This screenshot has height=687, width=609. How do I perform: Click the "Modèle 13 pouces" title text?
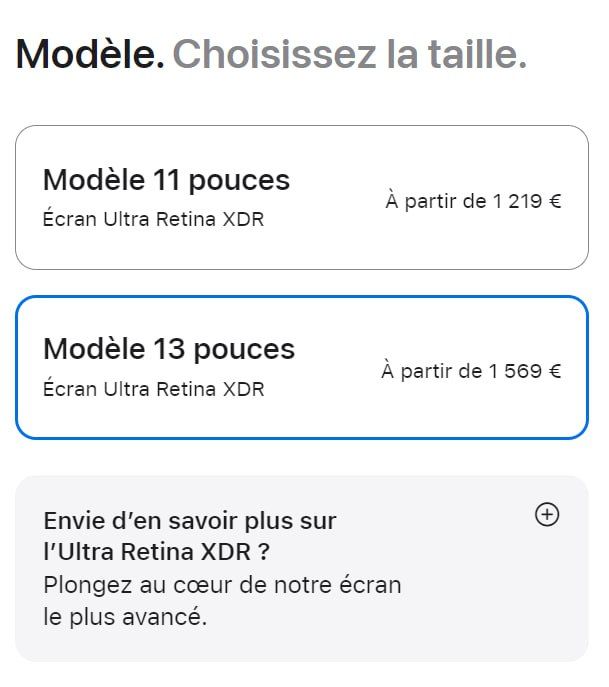(169, 349)
